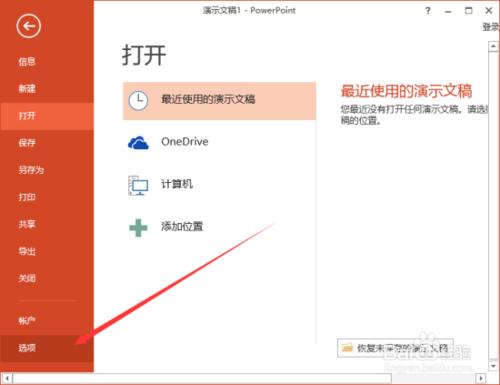Click the help question mark icon
The height and width of the screenshot is (385, 500).
click(428, 11)
